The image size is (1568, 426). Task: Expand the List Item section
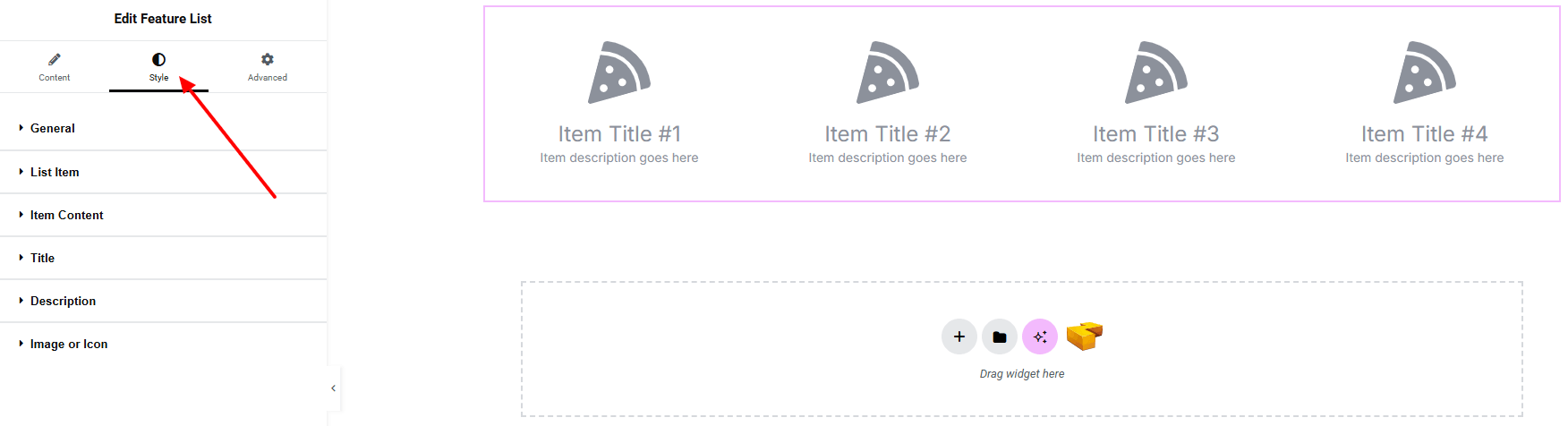pyautogui.click(x=55, y=172)
